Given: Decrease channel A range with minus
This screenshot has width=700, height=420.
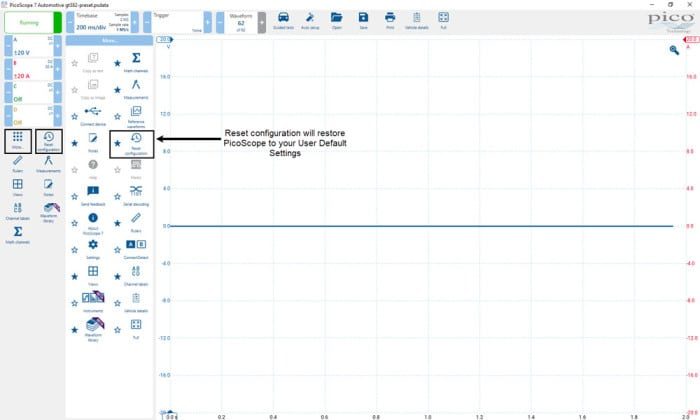Looking at the screenshot, I should [8, 46].
